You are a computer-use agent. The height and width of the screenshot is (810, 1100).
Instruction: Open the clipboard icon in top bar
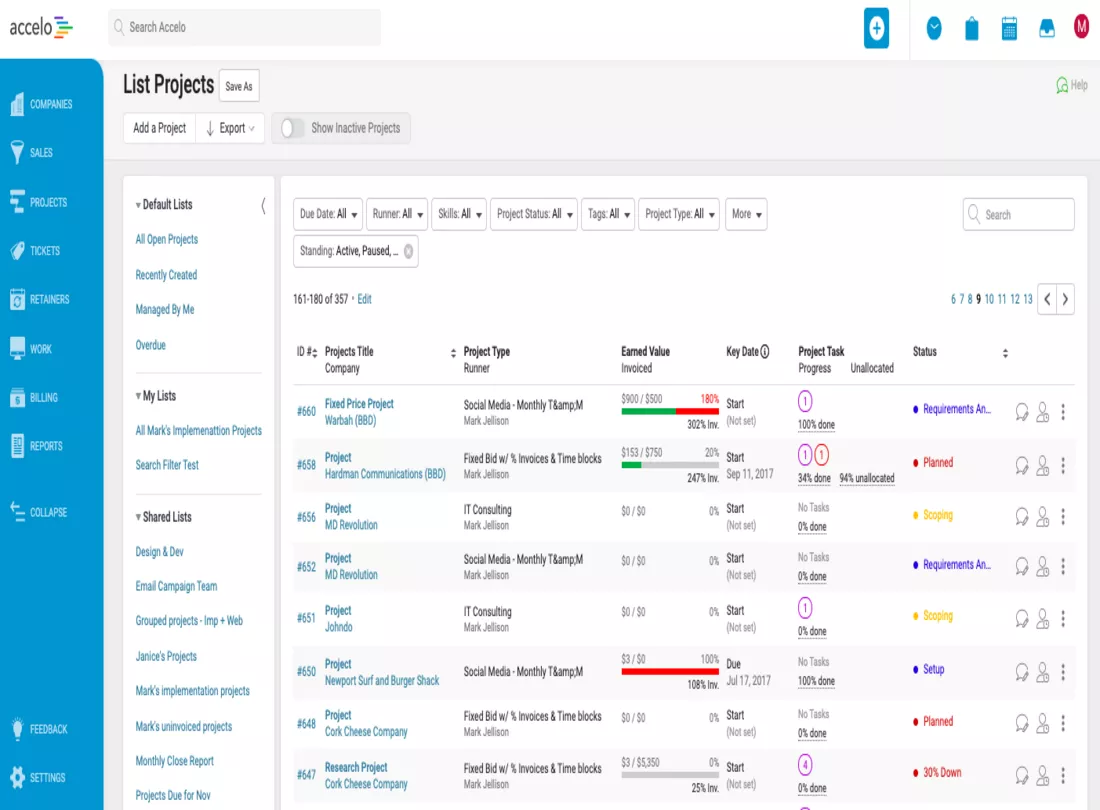click(x=971, y=28)
